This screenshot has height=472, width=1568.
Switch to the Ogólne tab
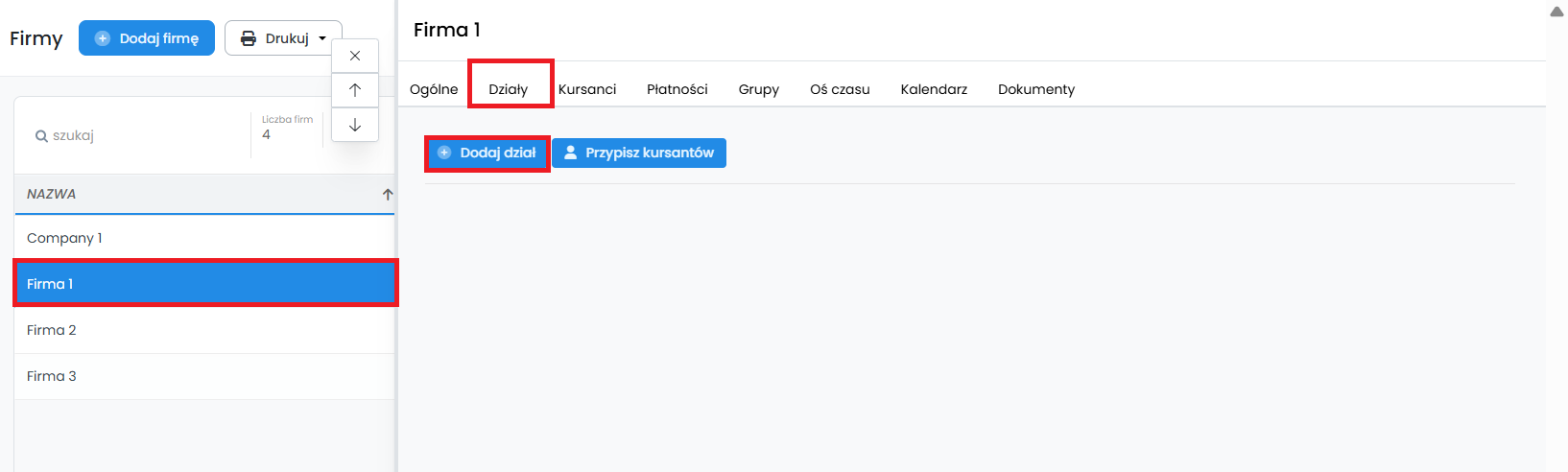(x=434, y=89)
